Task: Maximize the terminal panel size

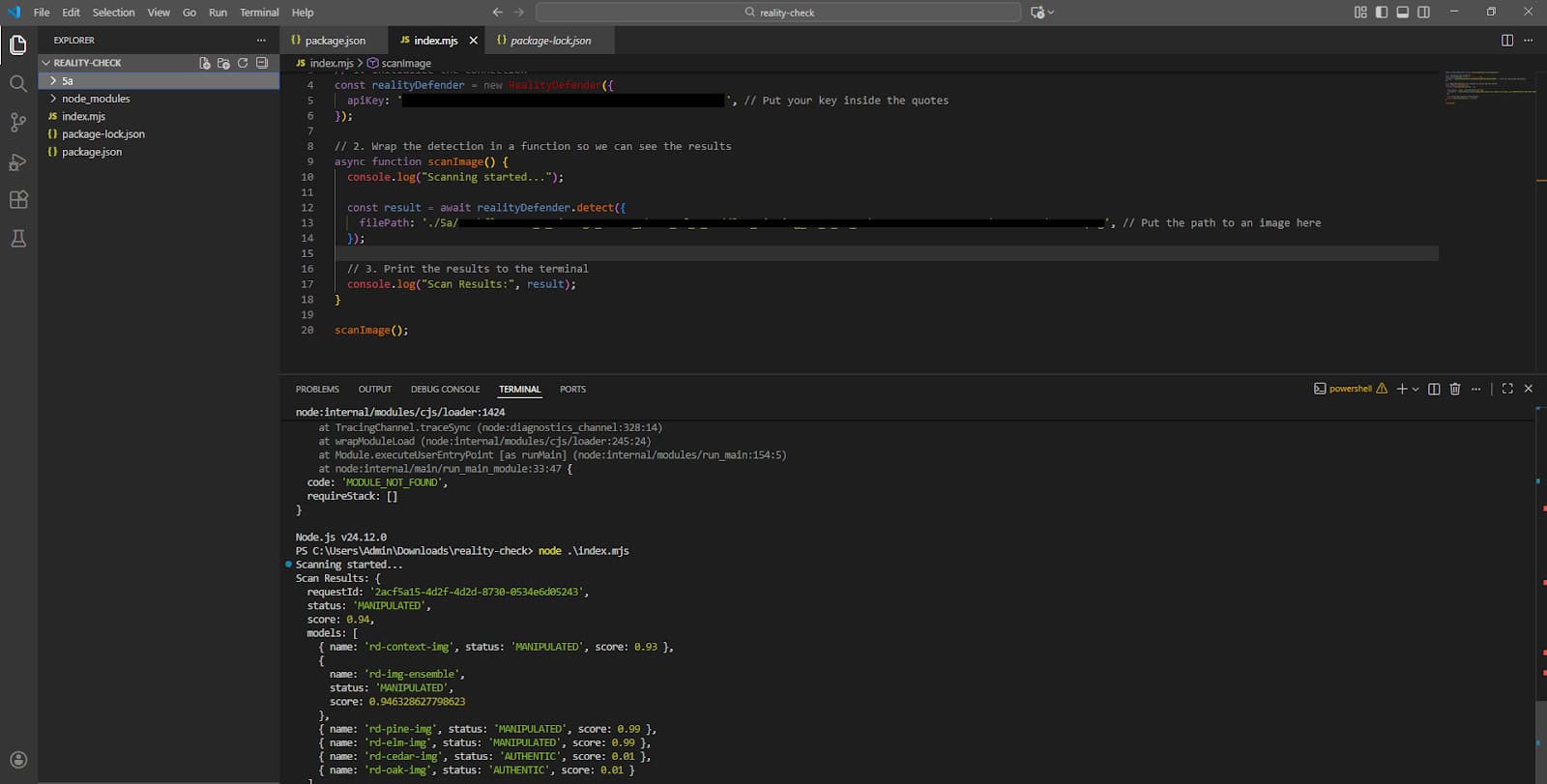Action: [x=1507, y=389]
